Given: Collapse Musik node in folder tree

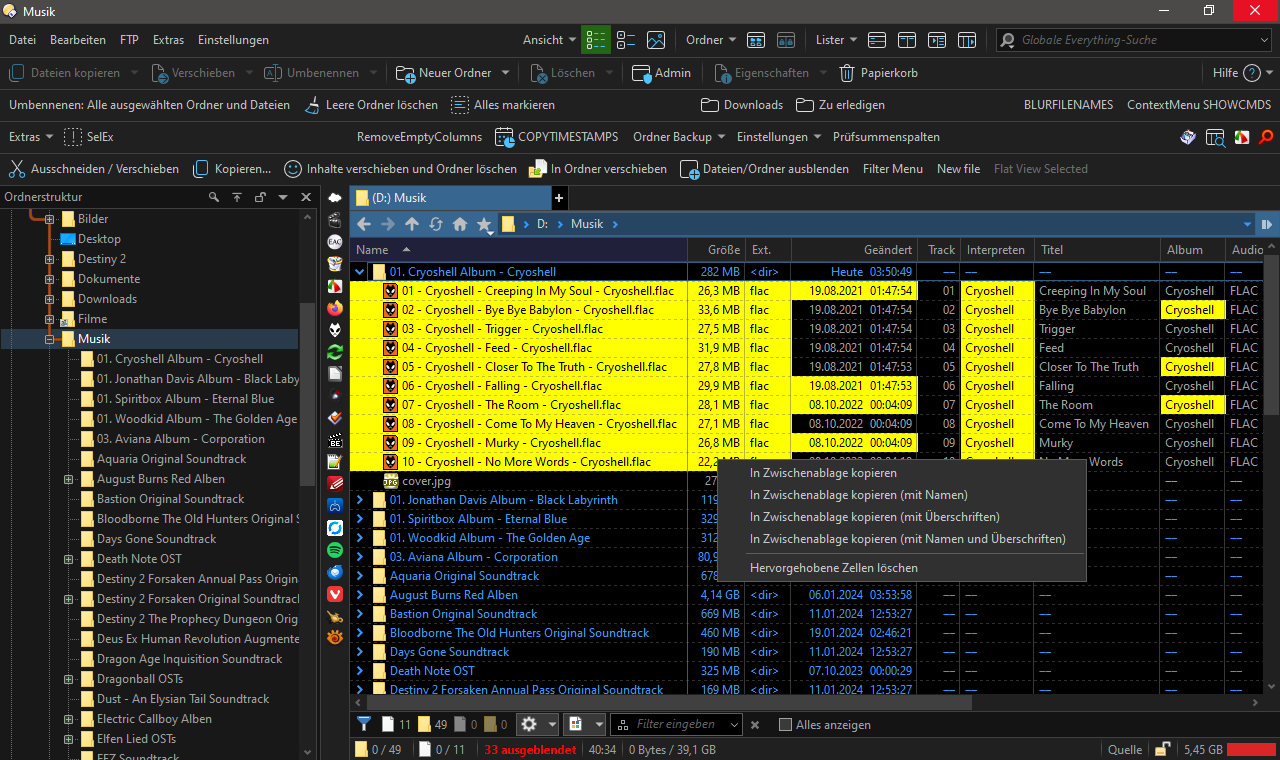Looking at the screenshot, I should click(x=49, y=339).
